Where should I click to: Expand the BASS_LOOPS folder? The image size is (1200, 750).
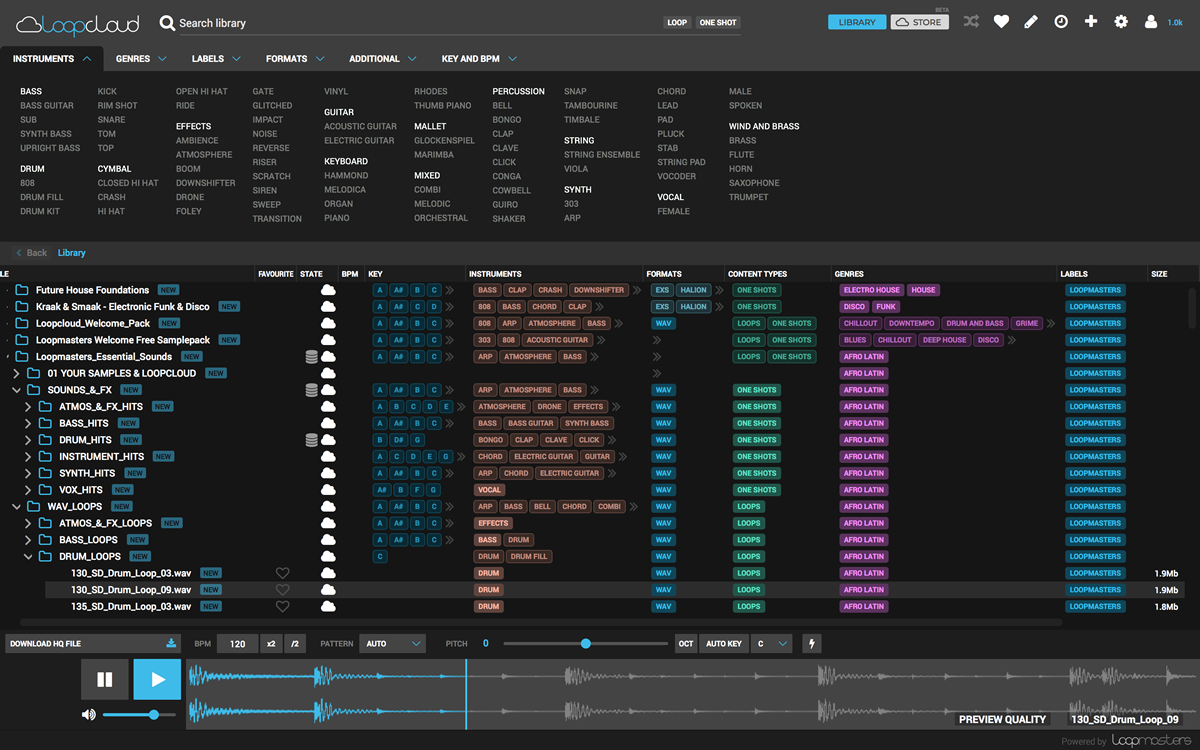point(28,540)
